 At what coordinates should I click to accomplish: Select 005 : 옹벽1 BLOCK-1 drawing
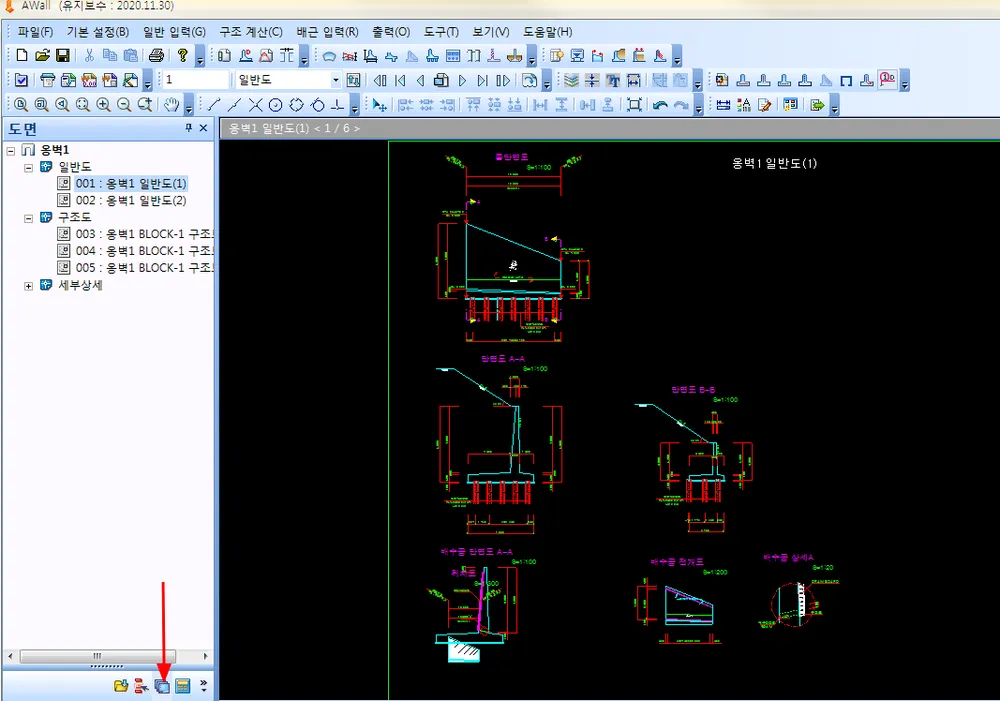point(144,268)
